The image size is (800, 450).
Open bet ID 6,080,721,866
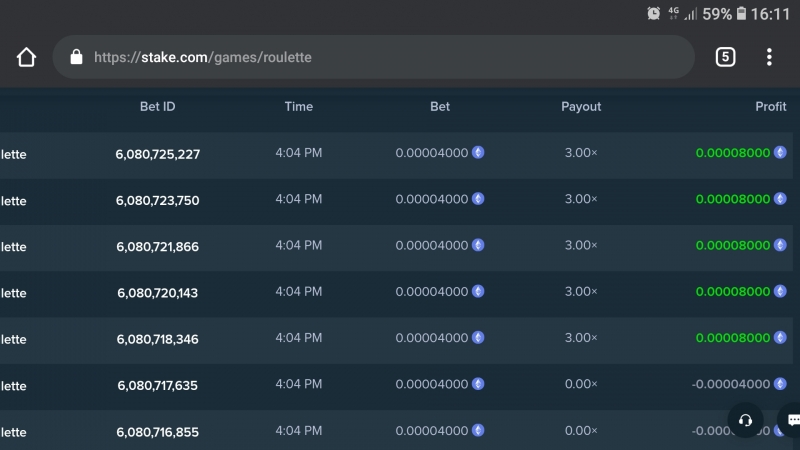[158, 246]
